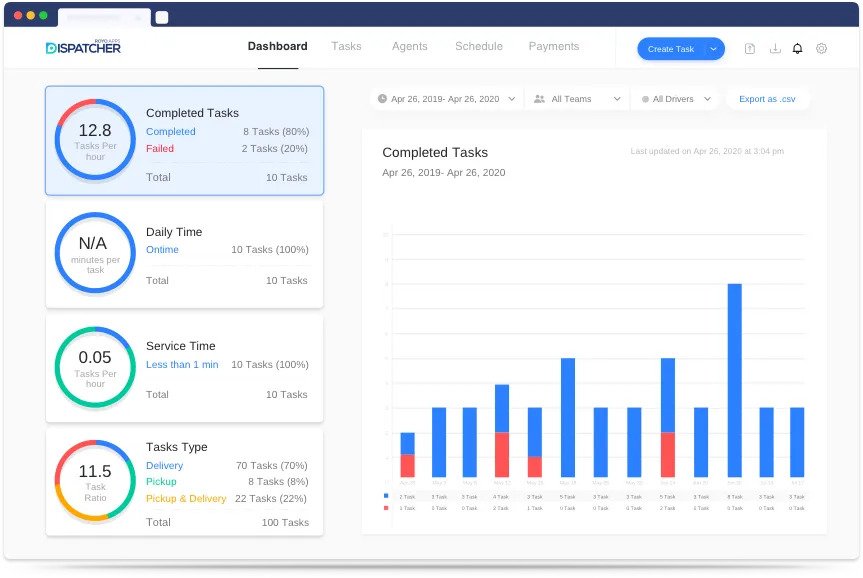Click the people icon beside All Teams
Viewport: 863px width, 578px height.
click(539, 99)
